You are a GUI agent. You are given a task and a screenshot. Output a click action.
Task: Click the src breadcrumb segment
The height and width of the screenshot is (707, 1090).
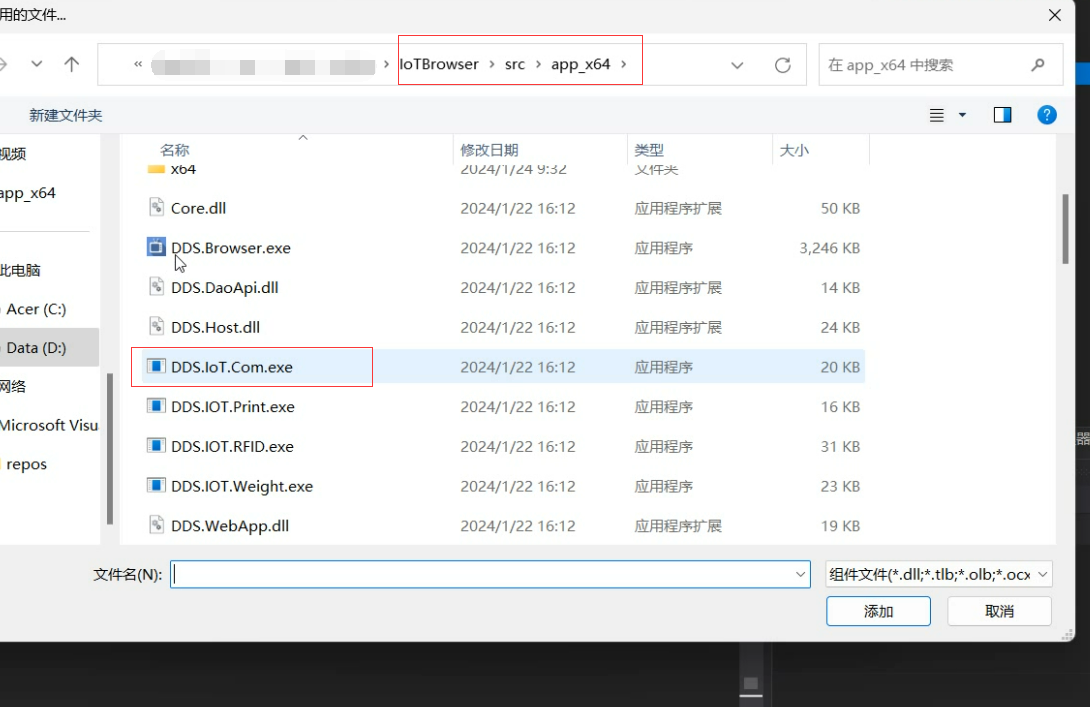click(514, 64)
